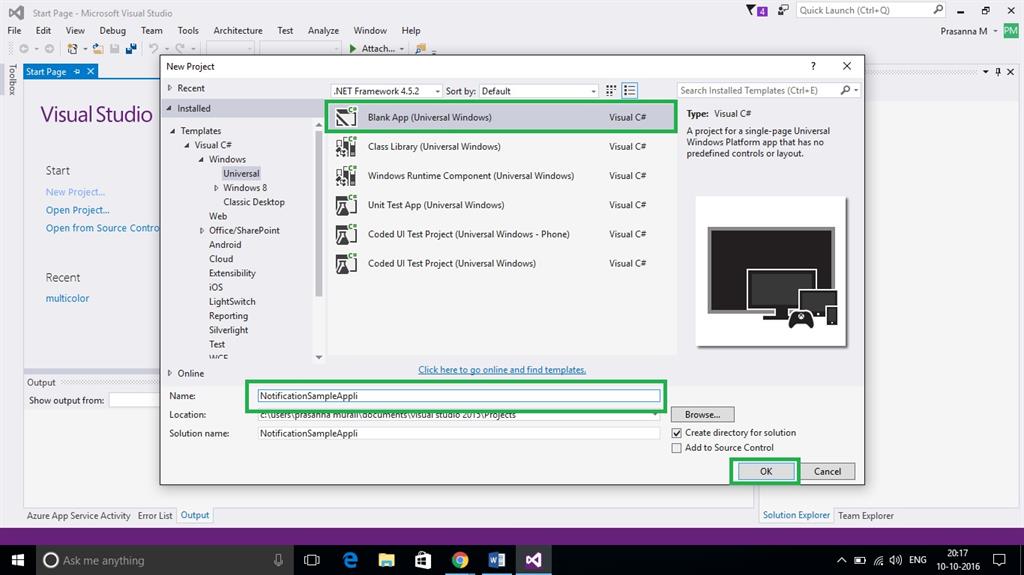The image size is (1024, 575).
Task: Switch templates to small icons view
Action: 611,91
